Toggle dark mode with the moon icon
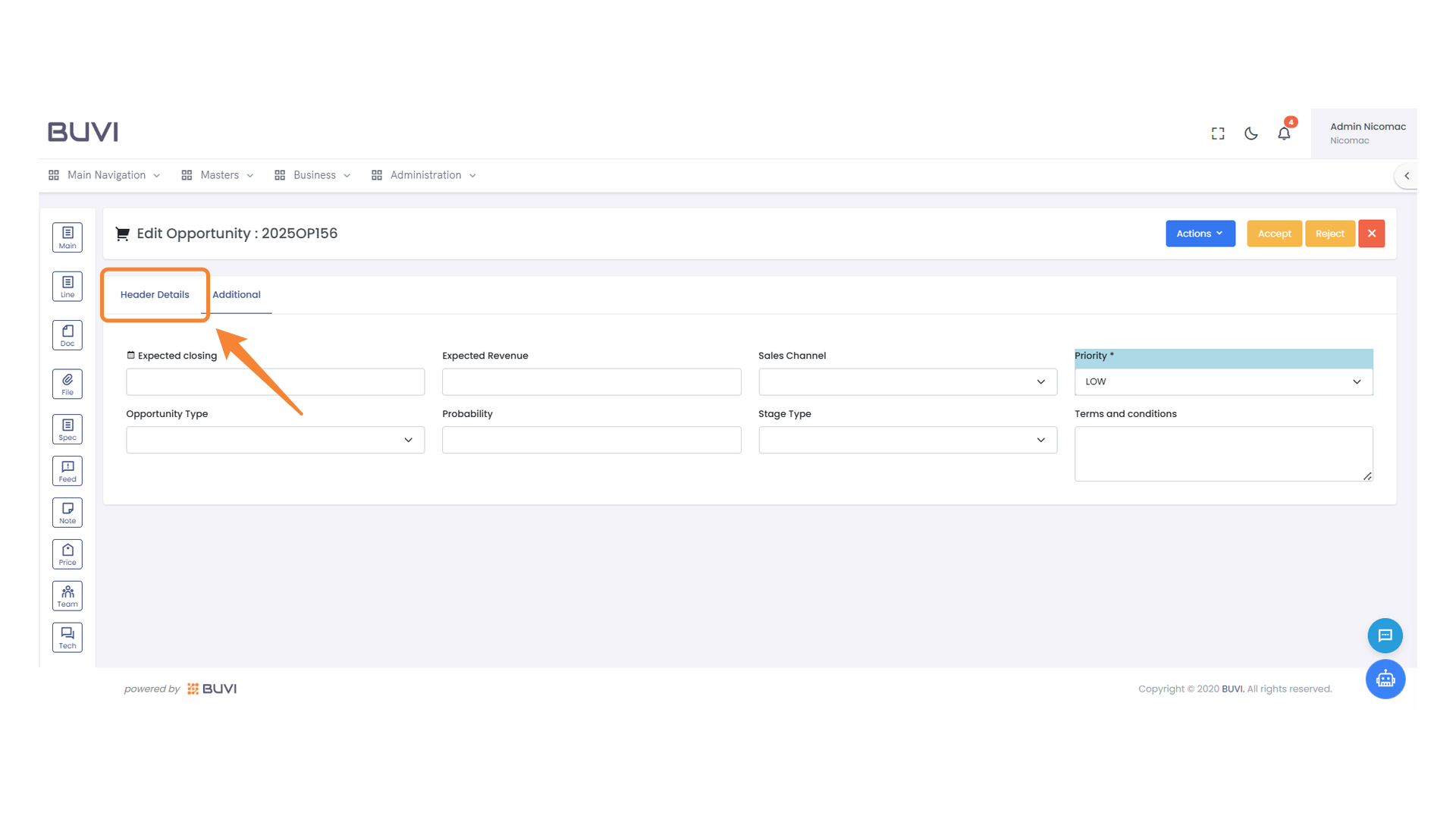The image size is (1456, 819). 1250,133
